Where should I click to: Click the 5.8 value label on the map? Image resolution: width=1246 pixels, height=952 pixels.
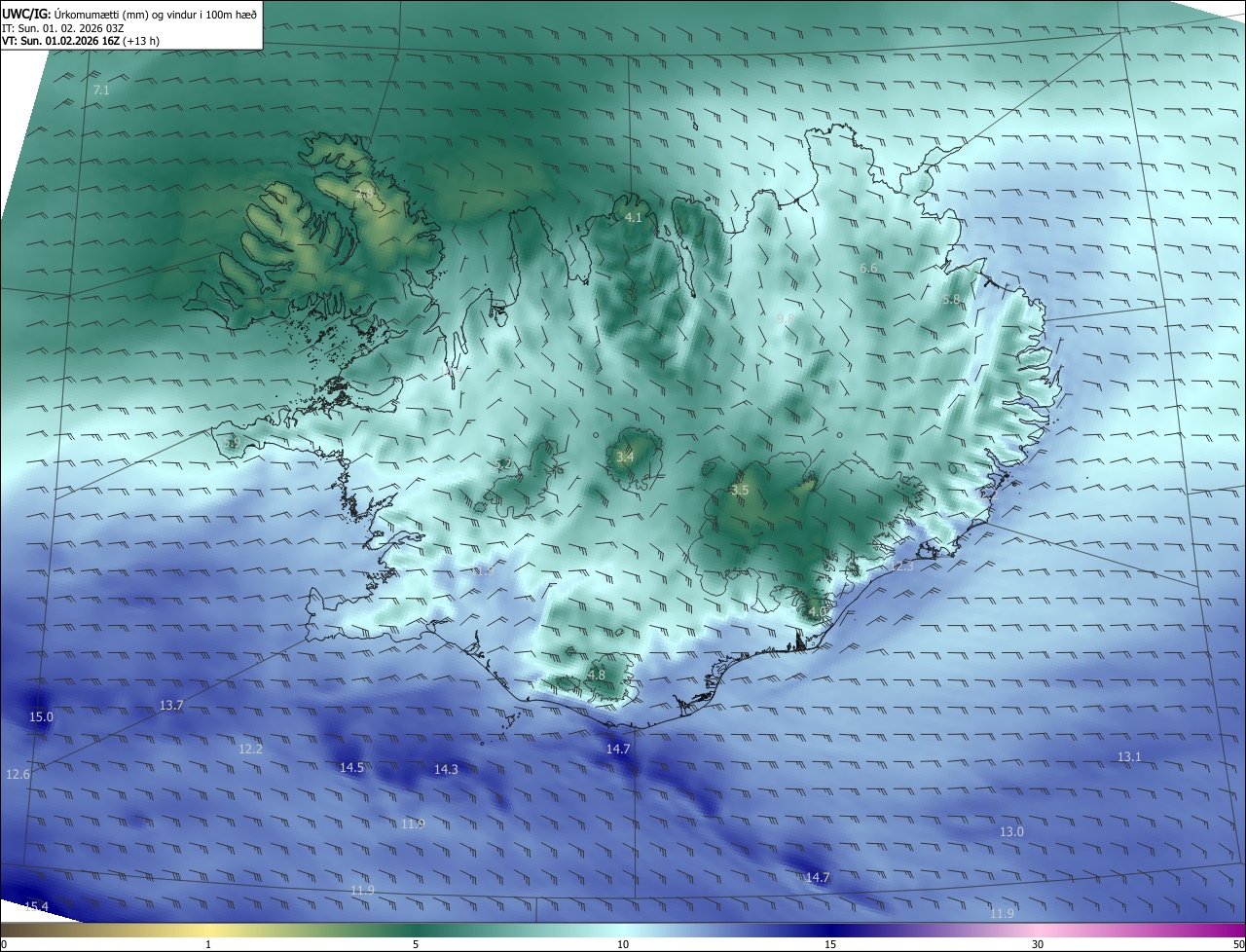pyautogui.click(x=952, y=300)
